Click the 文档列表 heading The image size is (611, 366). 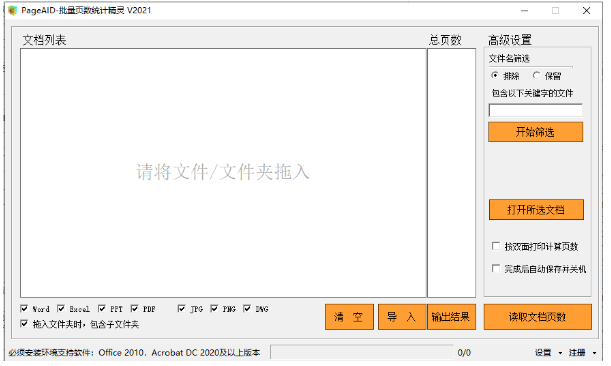44,40
